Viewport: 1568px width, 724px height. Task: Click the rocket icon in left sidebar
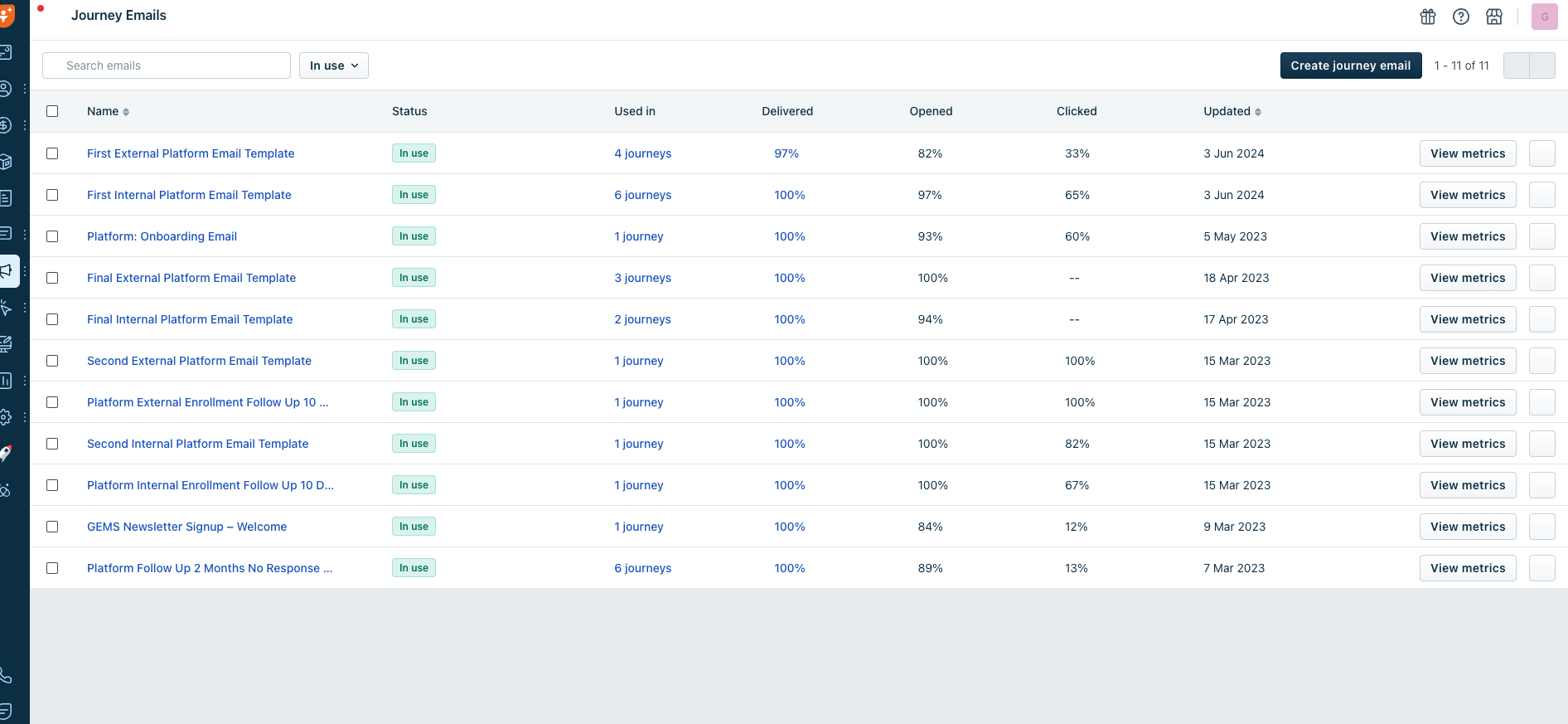coord(7,454)
